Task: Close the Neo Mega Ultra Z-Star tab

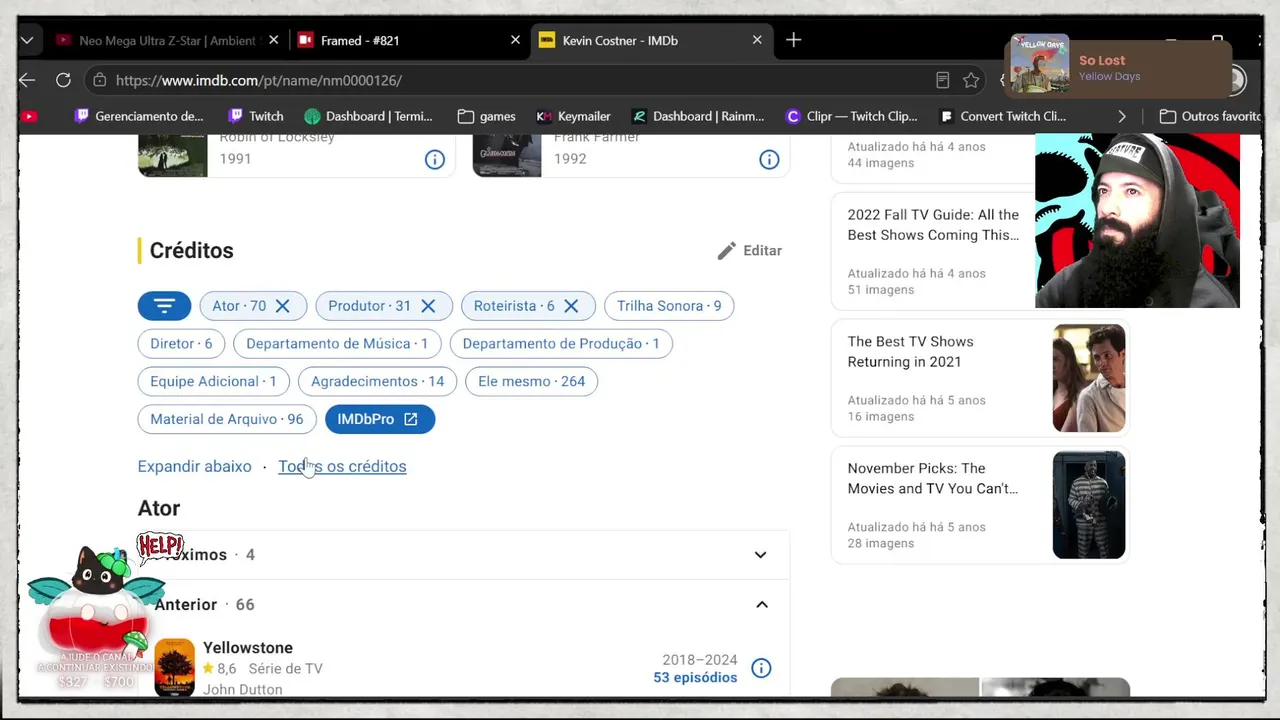Action: click(x=274, y=40)
